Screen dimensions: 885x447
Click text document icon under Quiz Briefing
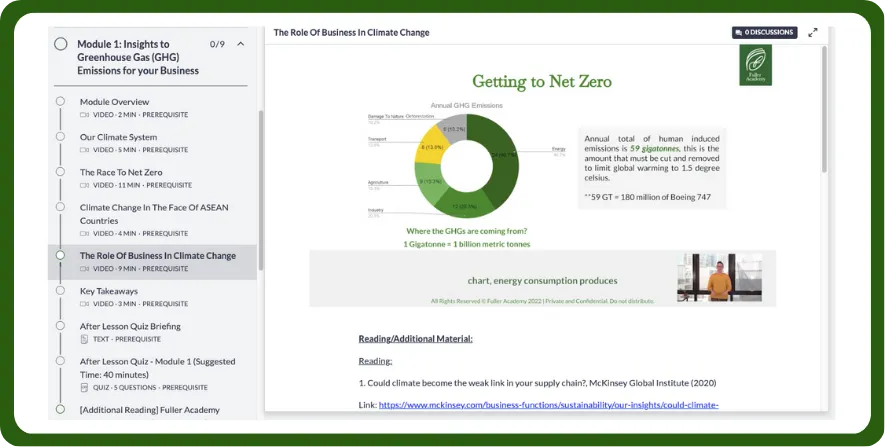click(85, 339)
